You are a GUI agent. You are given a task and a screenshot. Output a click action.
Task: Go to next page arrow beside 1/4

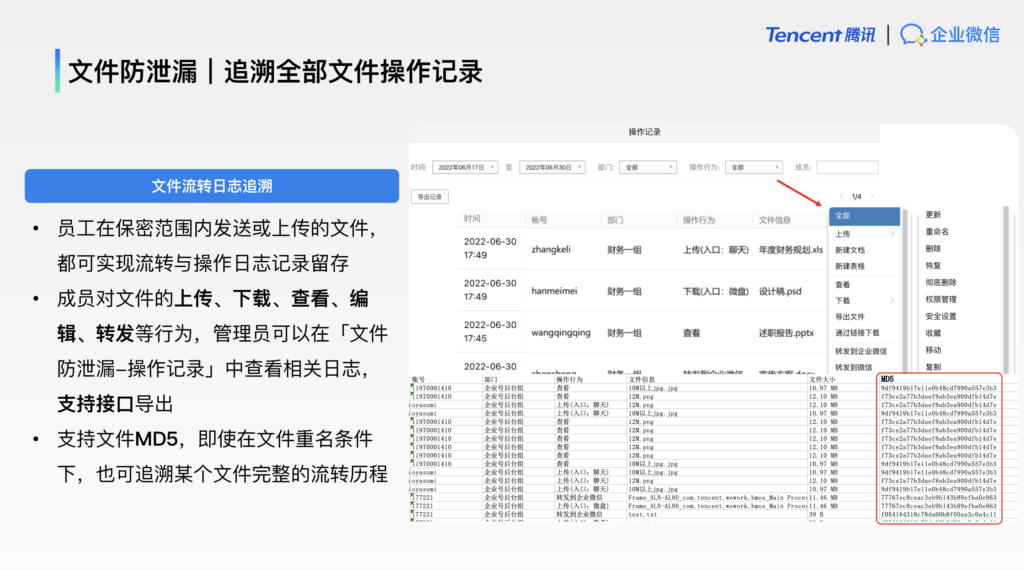pyautogui.click(x=872, y=197)
